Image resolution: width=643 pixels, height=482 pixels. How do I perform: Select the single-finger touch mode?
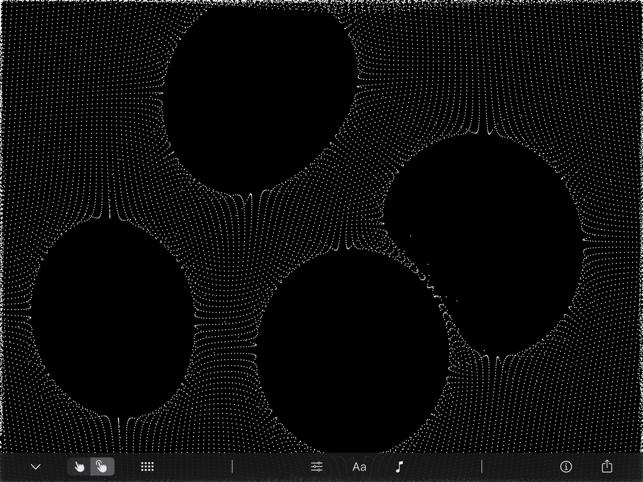point(79,467)
